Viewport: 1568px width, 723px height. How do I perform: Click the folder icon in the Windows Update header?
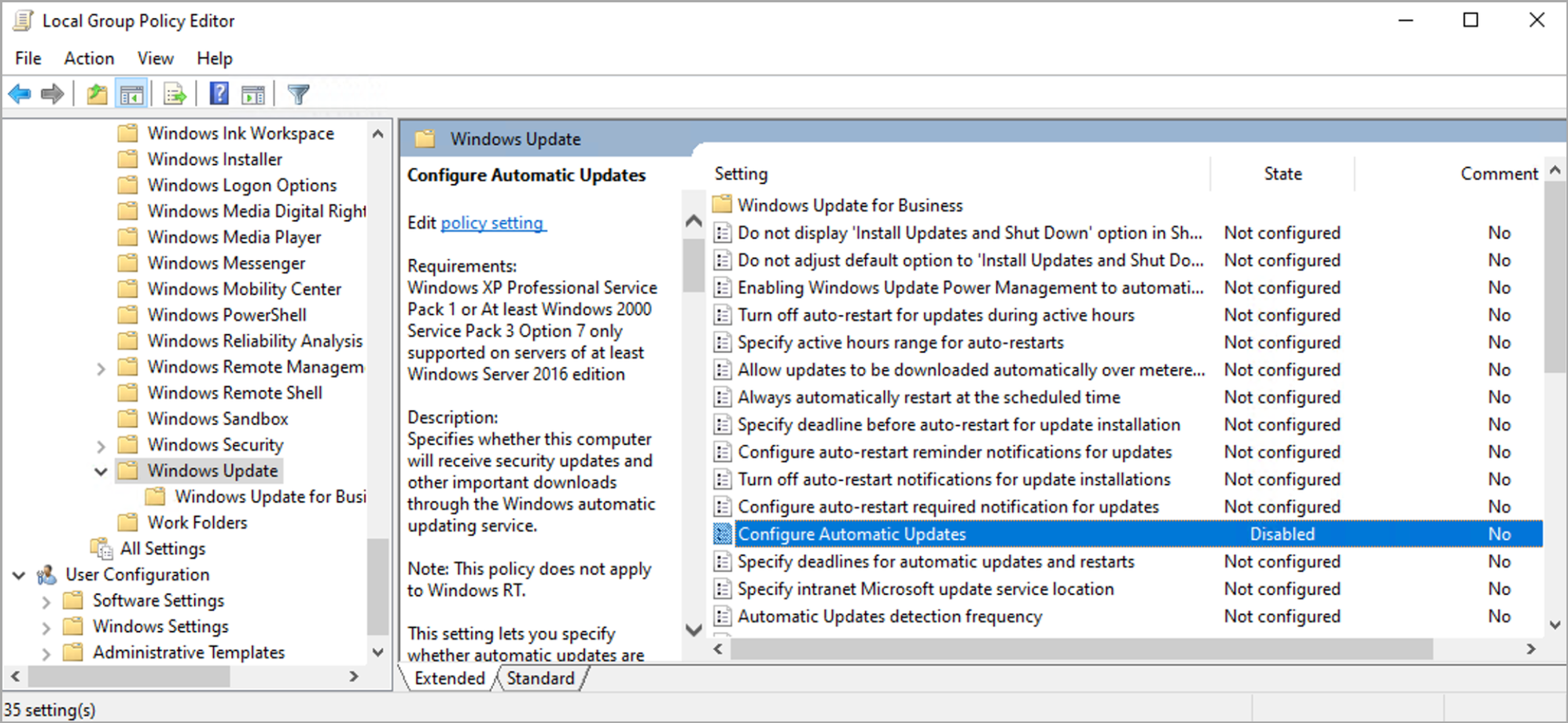coord(425,139)
